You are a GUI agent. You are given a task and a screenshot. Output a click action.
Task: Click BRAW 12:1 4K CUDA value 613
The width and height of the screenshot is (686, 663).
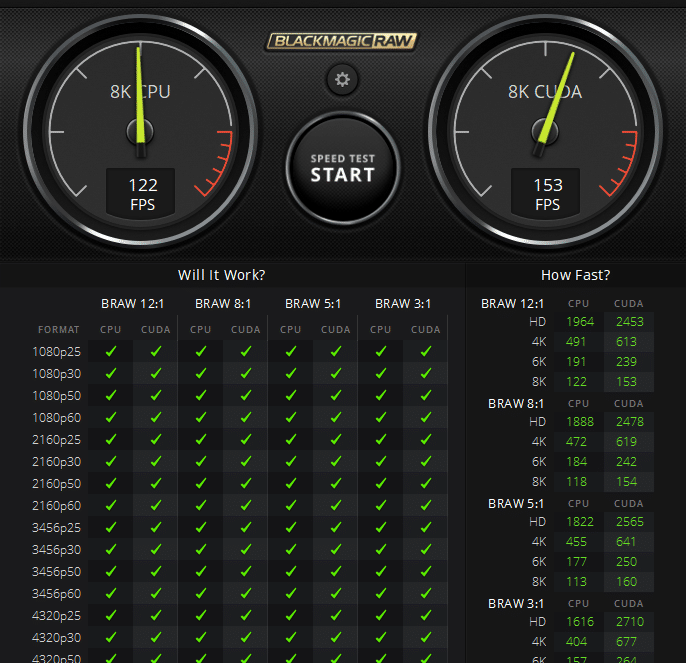[626, 342]
